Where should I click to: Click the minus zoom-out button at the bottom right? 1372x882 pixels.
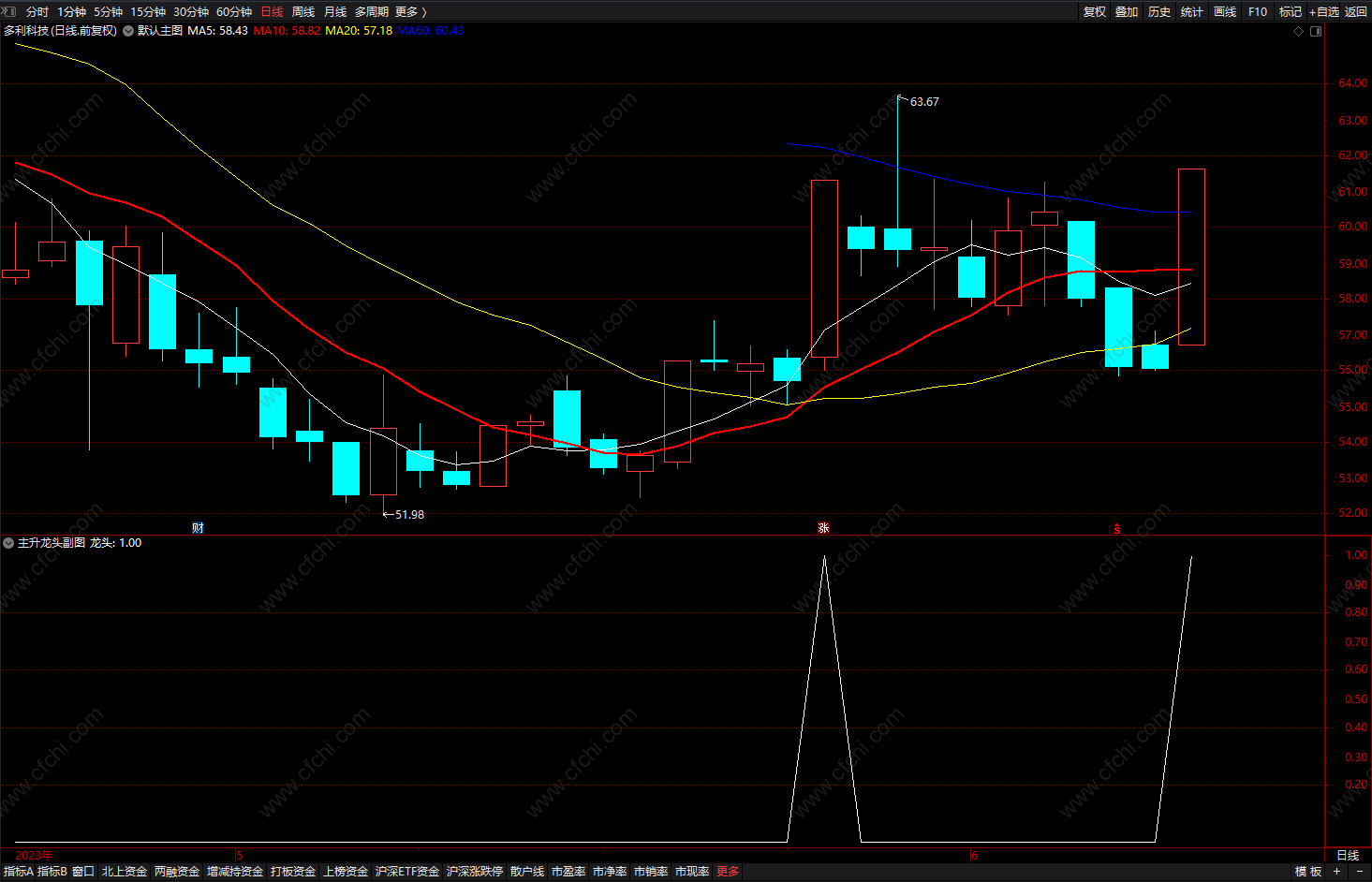[1359, 872]
